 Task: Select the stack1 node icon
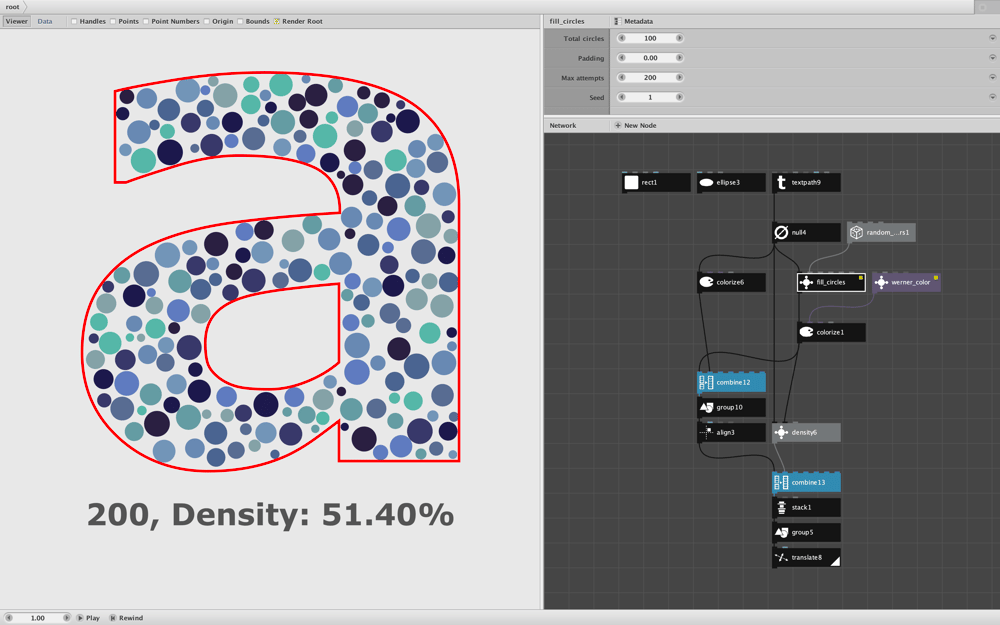pyautogui.click(x=781, y=508)
